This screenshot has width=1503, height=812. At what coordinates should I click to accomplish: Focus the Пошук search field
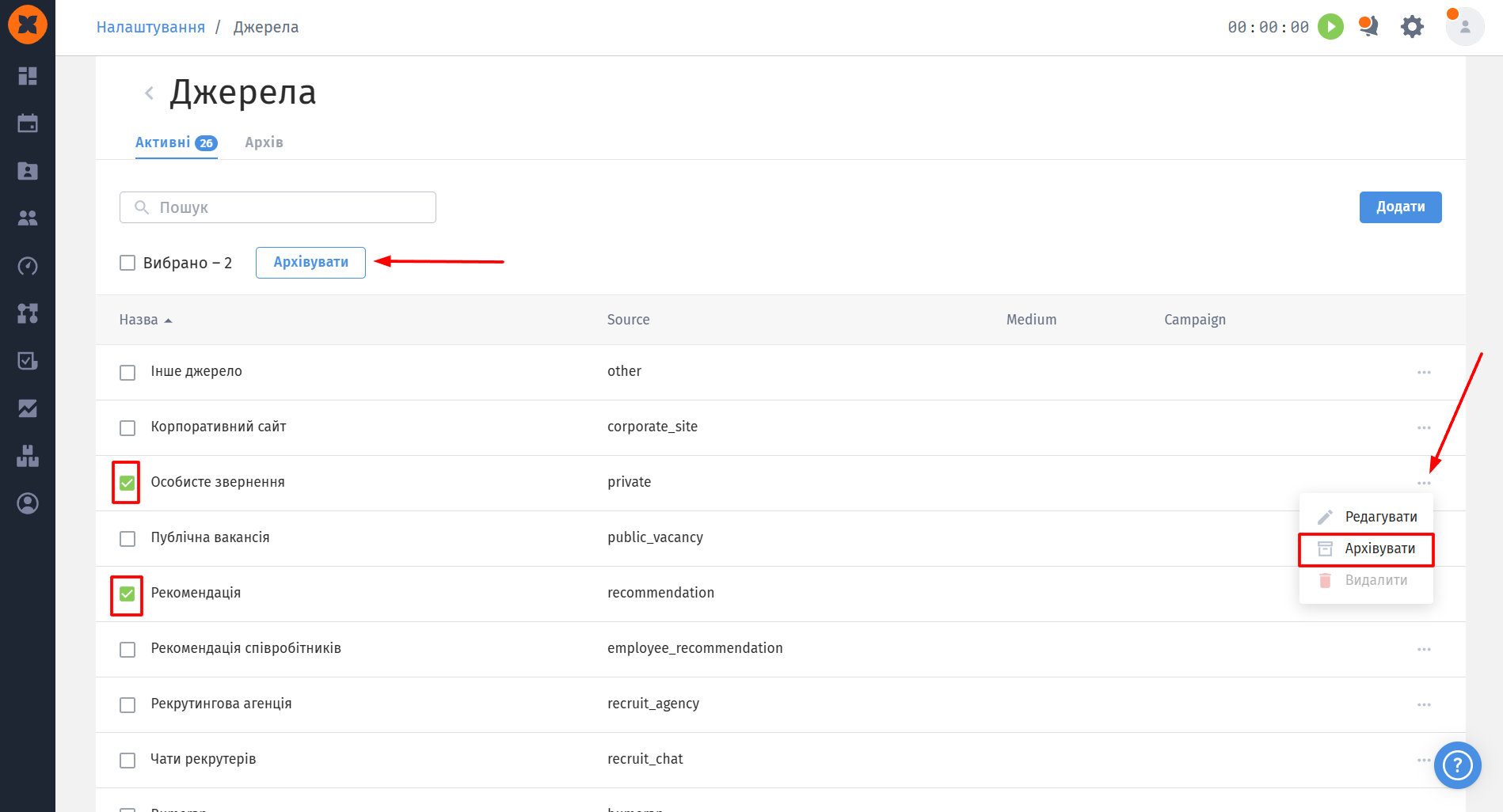[278, 207]
